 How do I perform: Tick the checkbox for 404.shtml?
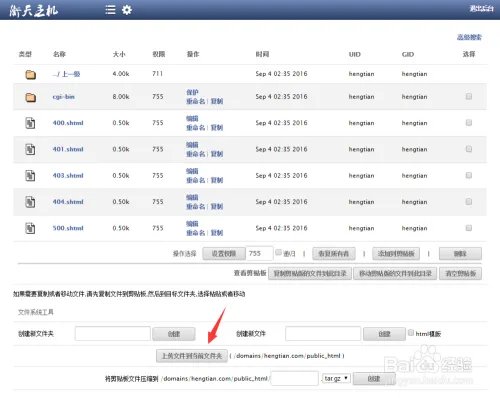pyautogui.click(x=469, y=201)
